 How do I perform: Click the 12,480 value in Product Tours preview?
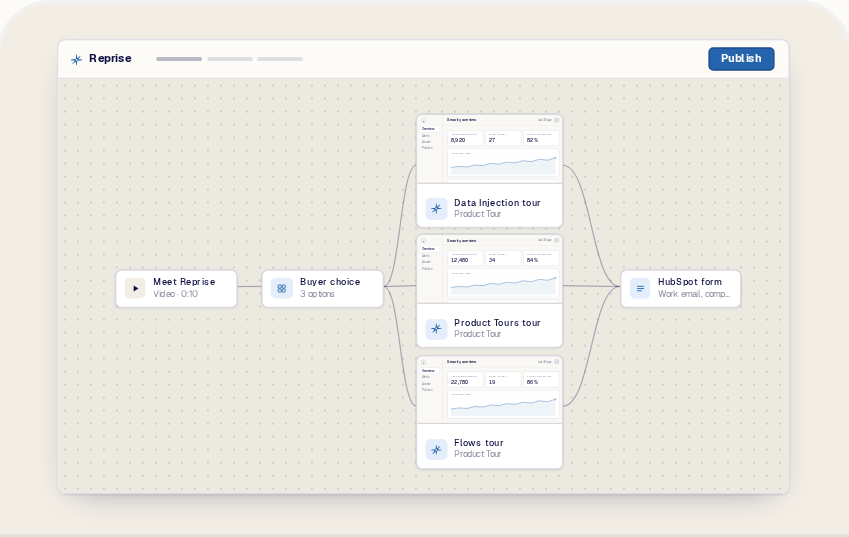[x=459, y=260]
